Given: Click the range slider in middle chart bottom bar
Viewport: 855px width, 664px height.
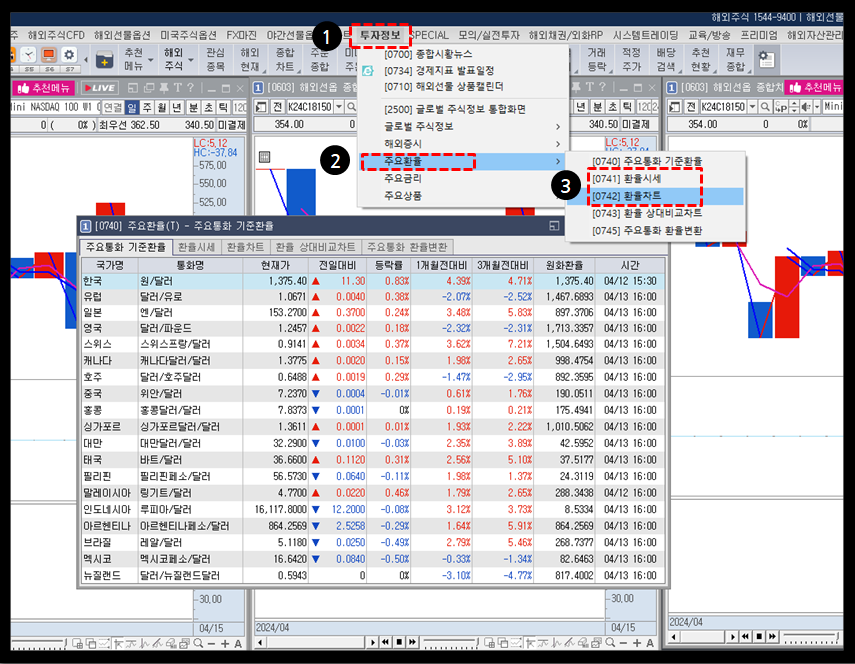Looking at the screenshot, I should 450,642.
